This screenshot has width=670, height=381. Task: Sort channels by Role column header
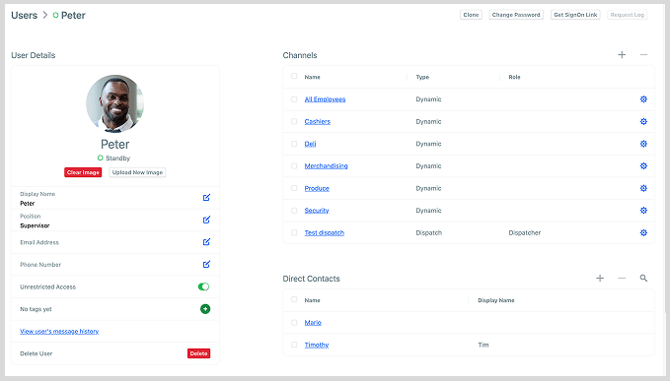514,77
